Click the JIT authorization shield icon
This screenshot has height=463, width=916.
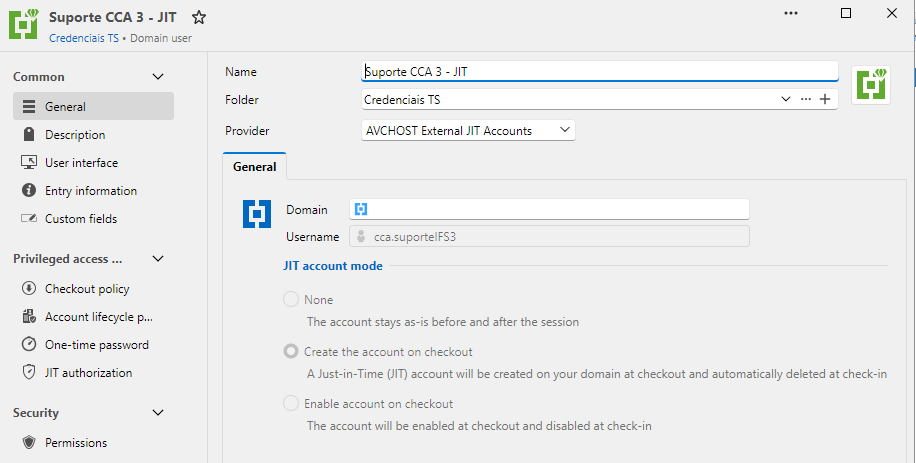pos(29,373)
